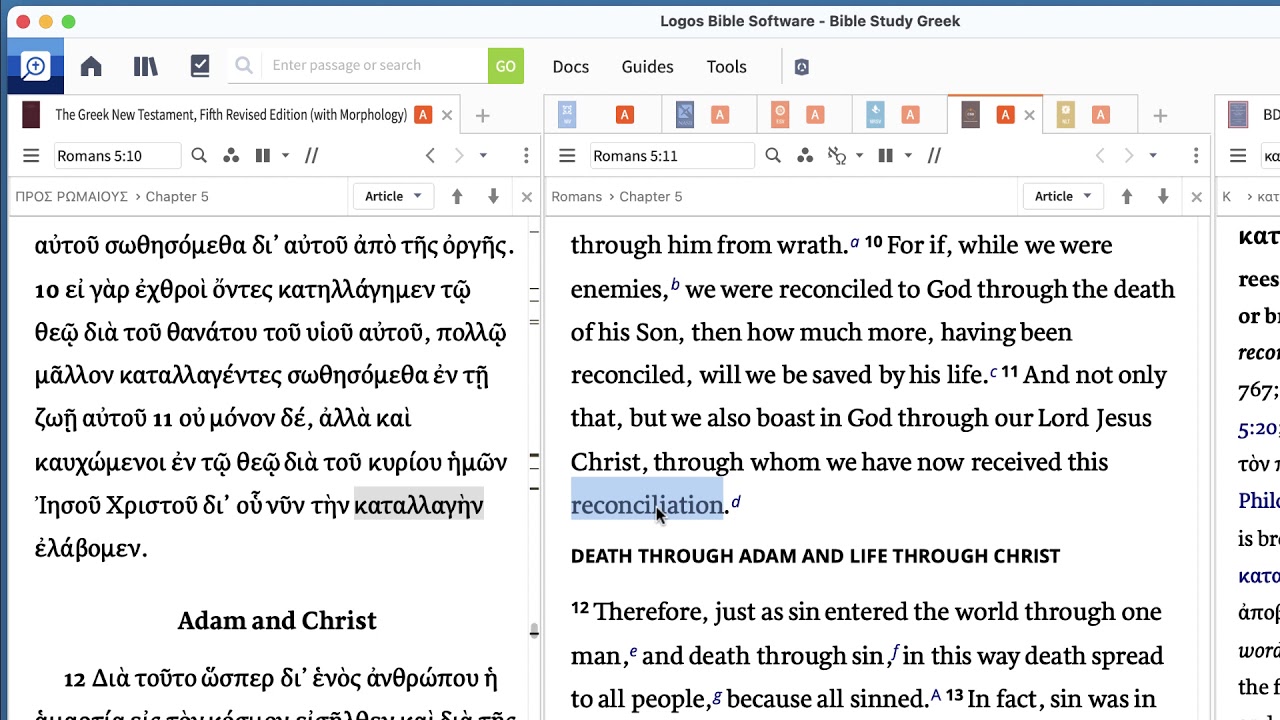Viewport: 1280px width, 720px height.
Task: Open the Library
Action: 146,67
